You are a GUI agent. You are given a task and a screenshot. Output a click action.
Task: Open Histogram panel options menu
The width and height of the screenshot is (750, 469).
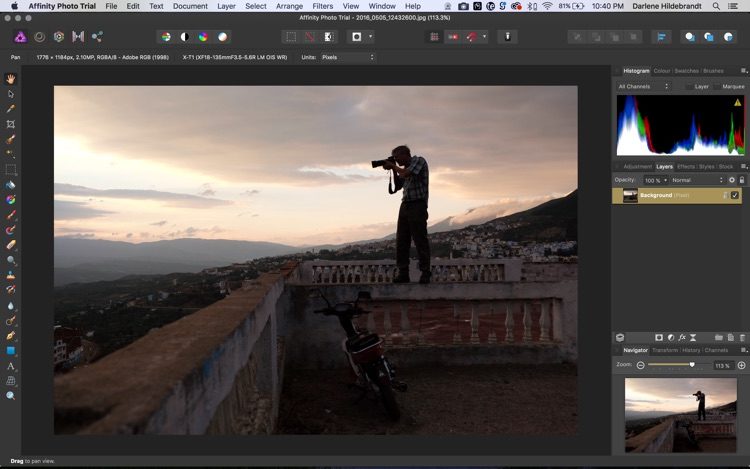743,71
